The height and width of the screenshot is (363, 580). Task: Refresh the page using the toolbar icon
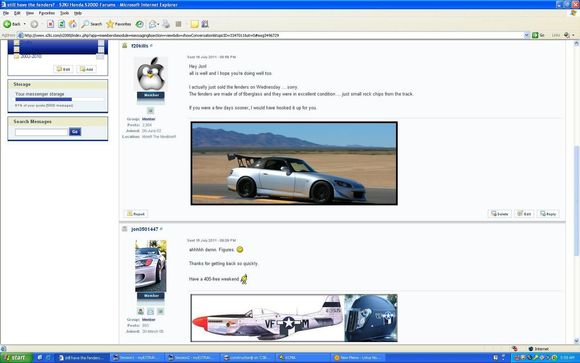click(61, 24)
